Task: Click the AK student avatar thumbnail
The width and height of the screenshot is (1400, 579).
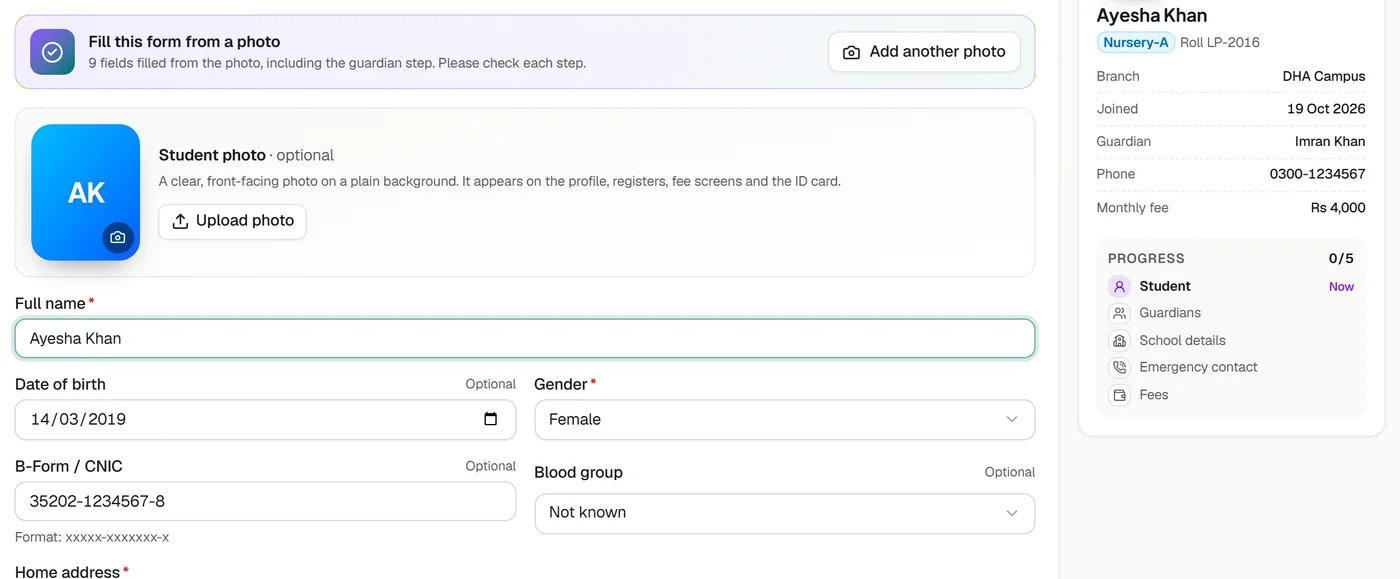Action: pos(86,192)
